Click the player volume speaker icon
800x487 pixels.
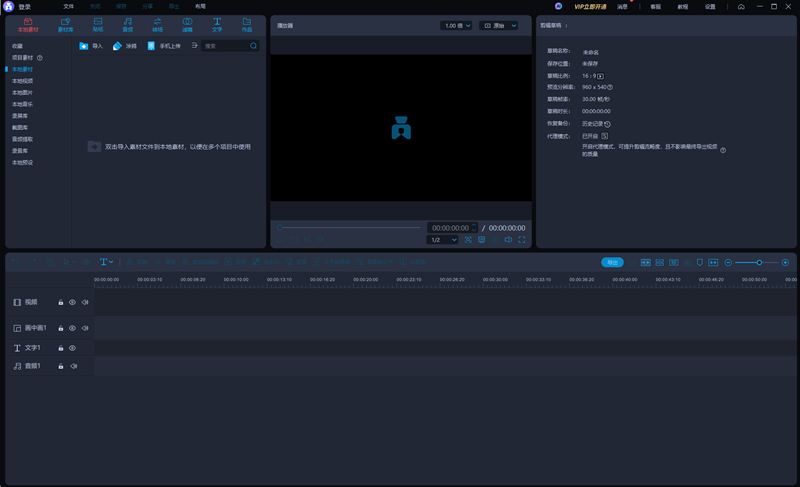click(508, 240)
